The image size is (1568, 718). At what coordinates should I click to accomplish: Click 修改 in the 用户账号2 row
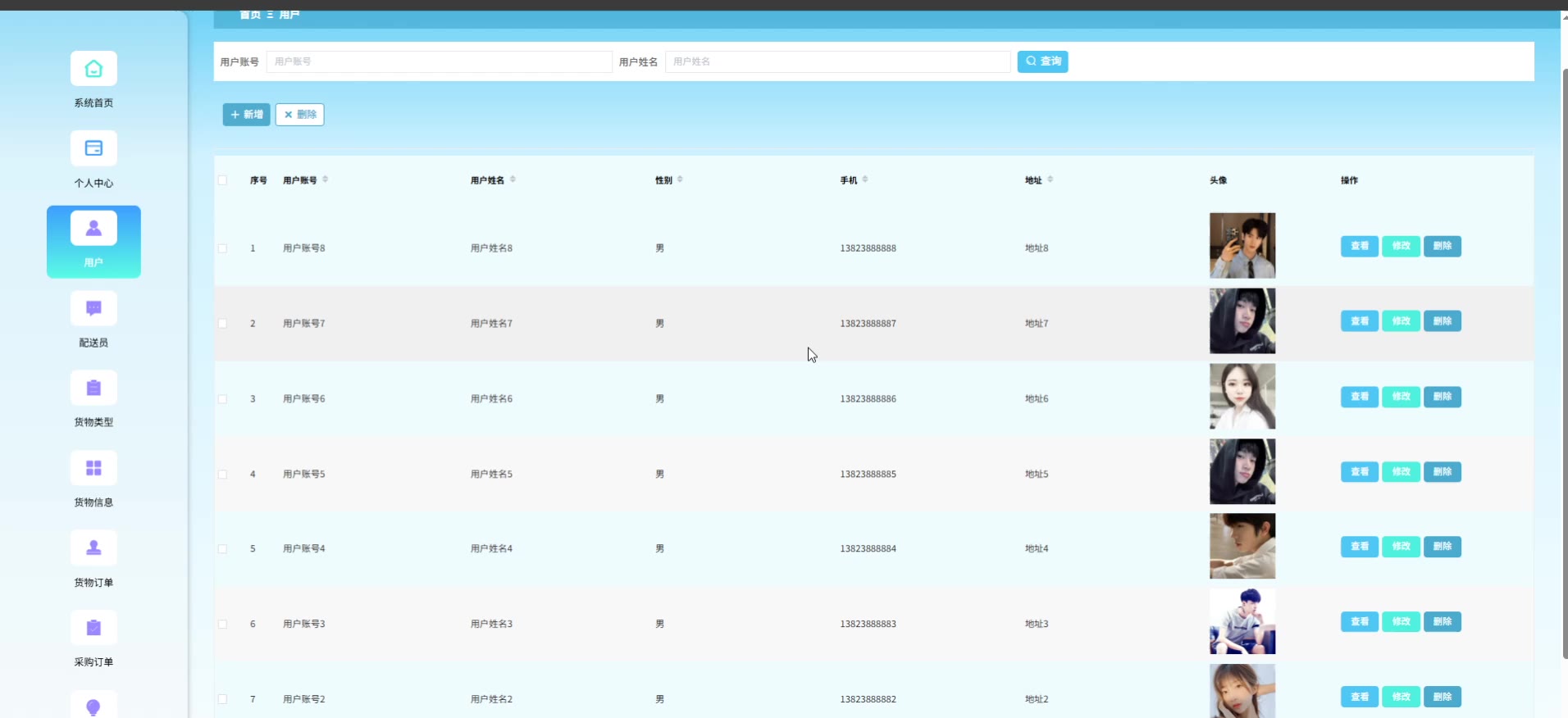pos(1401,697)
